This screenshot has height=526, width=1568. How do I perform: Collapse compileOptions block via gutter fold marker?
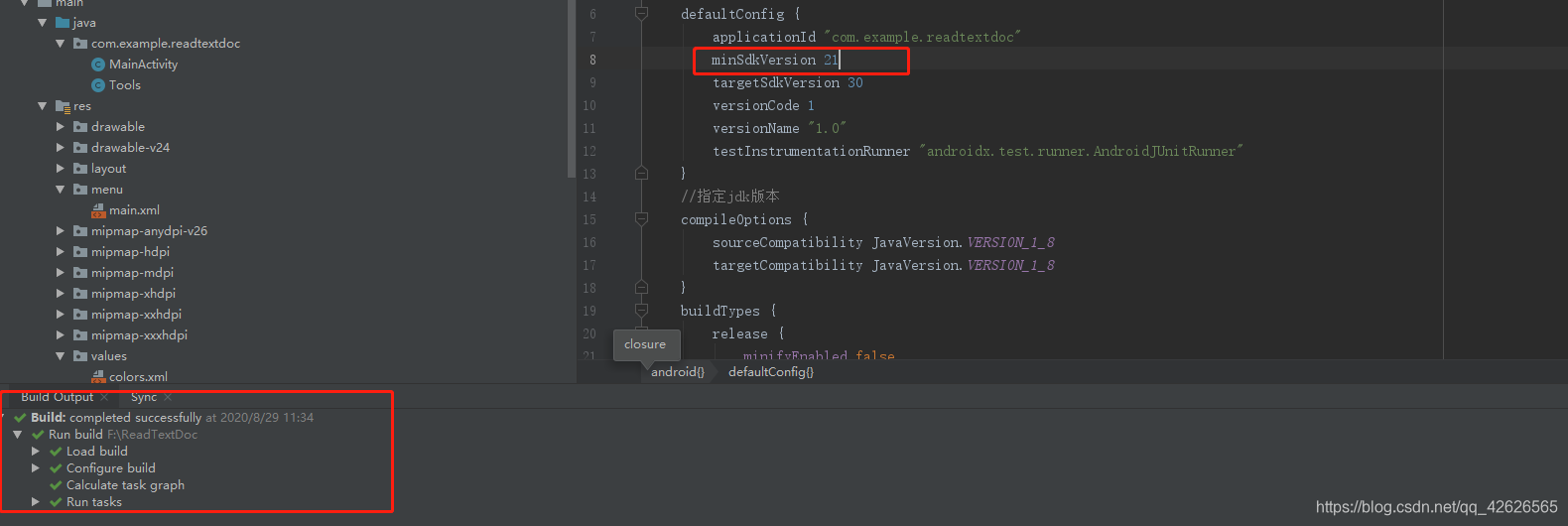point(641,219)
